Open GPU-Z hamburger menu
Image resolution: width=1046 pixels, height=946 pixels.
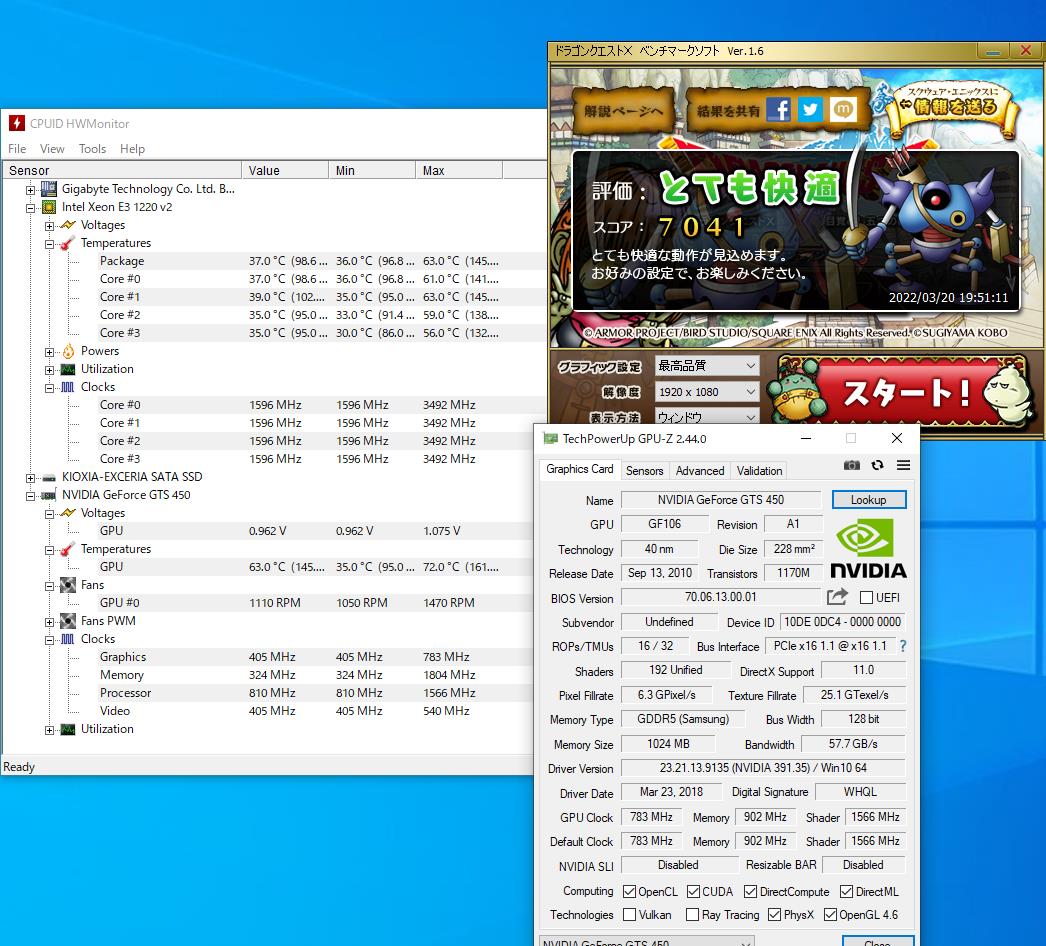(903, 465)
